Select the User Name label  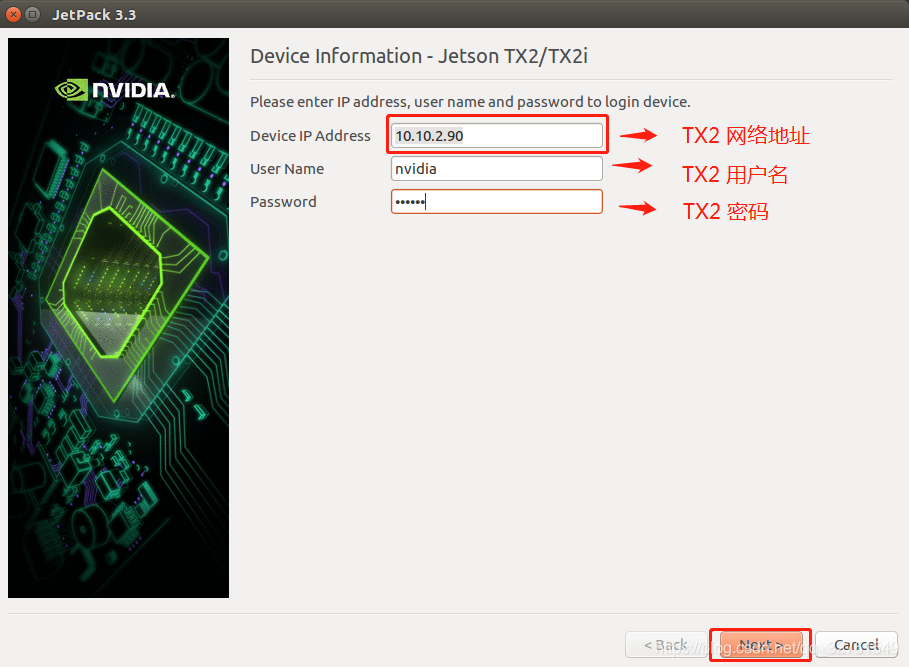click(287, 169)
